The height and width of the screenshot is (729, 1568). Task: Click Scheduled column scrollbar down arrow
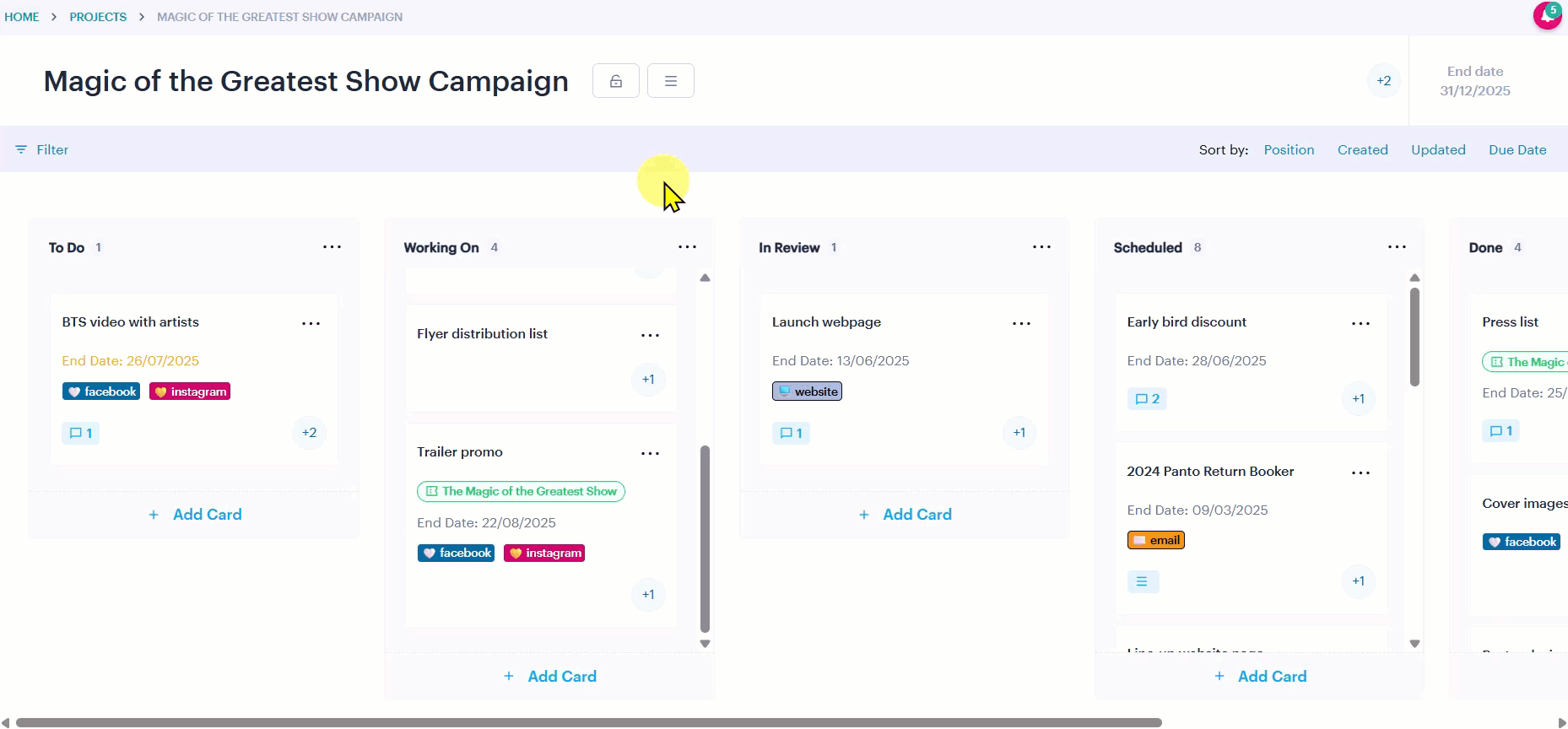tap(1415, 644)
